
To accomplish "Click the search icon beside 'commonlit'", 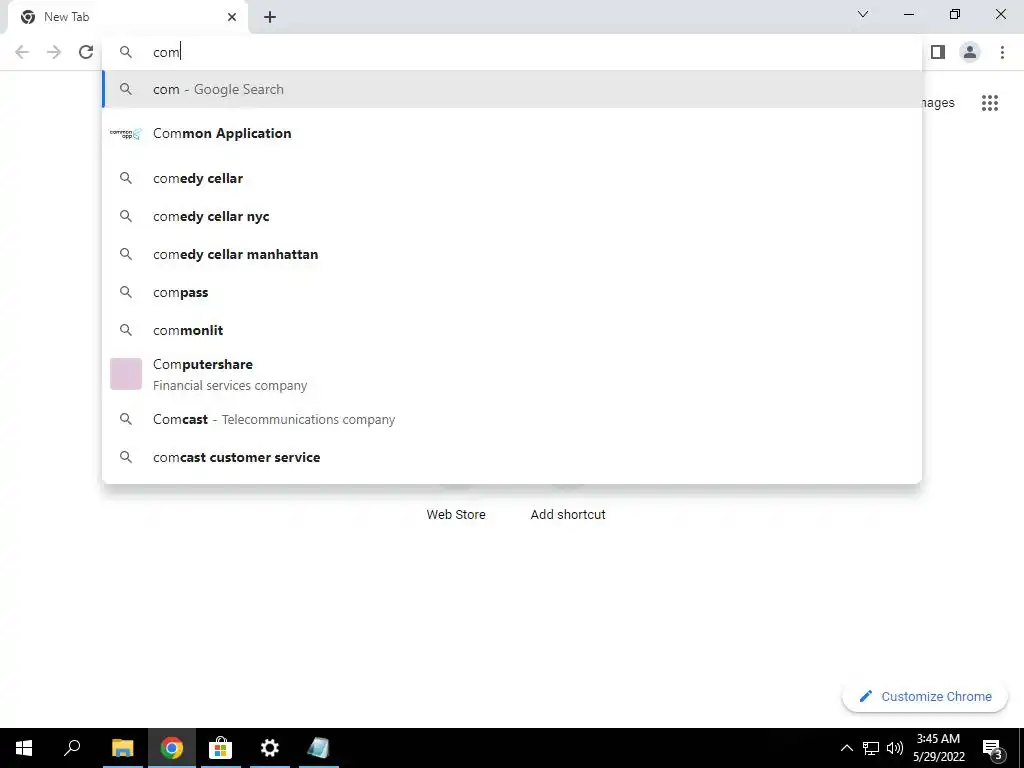I will tap(125, 330).
